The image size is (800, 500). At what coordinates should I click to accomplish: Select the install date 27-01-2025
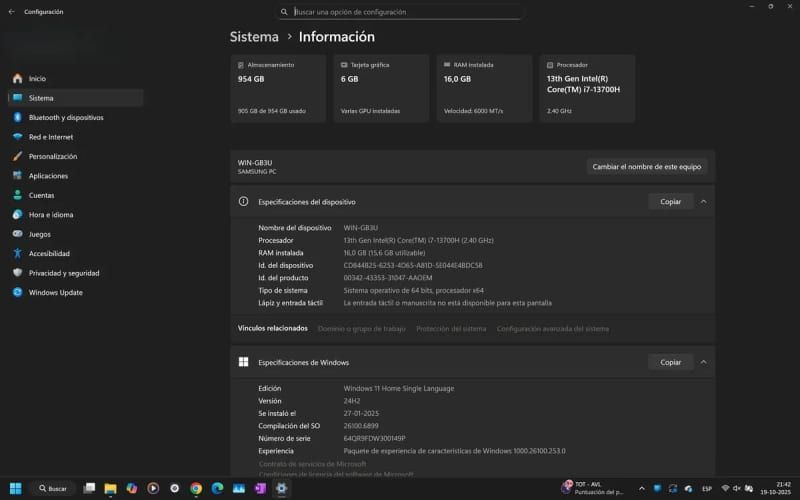click(x=361, y=413)
